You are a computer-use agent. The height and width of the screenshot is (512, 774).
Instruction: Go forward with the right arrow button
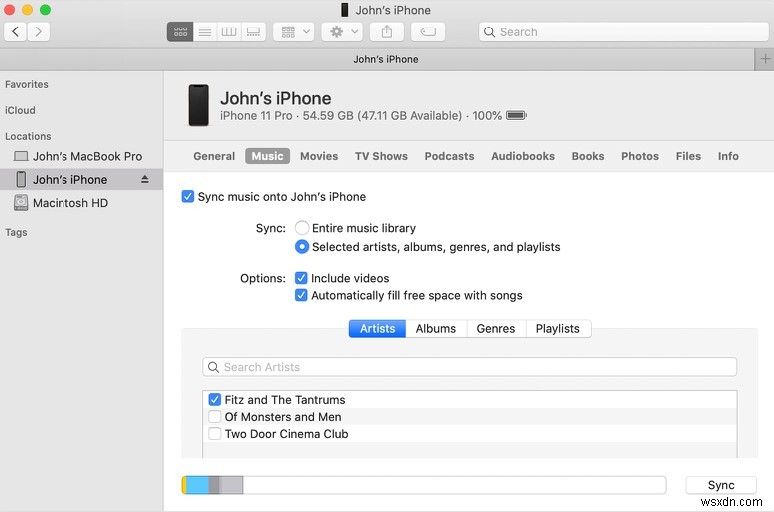39,32
